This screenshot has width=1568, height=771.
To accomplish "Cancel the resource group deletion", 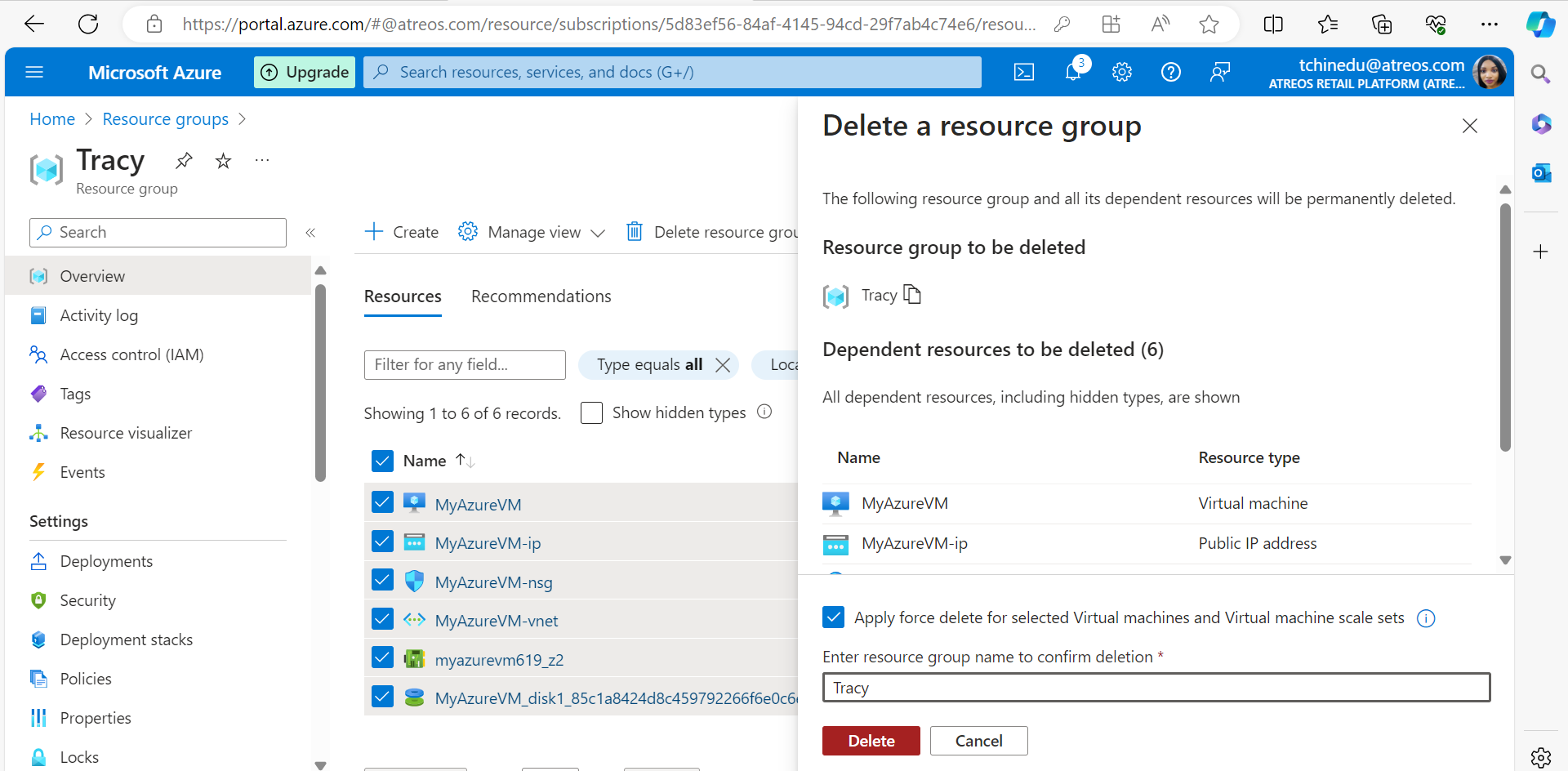I will coord(978,741).
